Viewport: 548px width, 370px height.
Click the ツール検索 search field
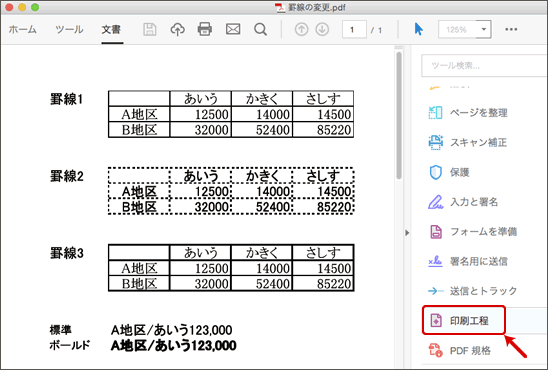pos(484,65)
